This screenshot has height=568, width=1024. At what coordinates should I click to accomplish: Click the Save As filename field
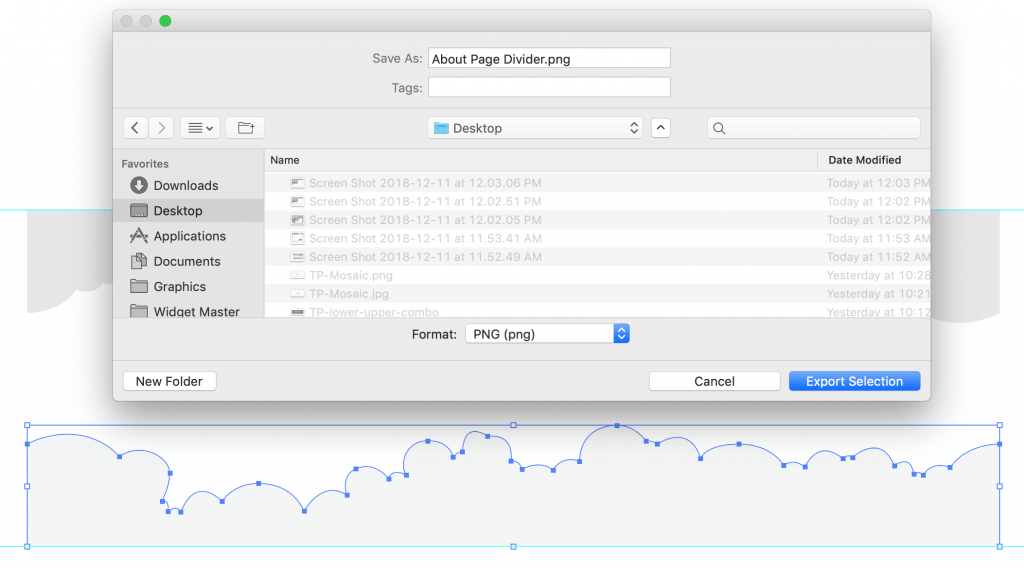tap(548, 59)
